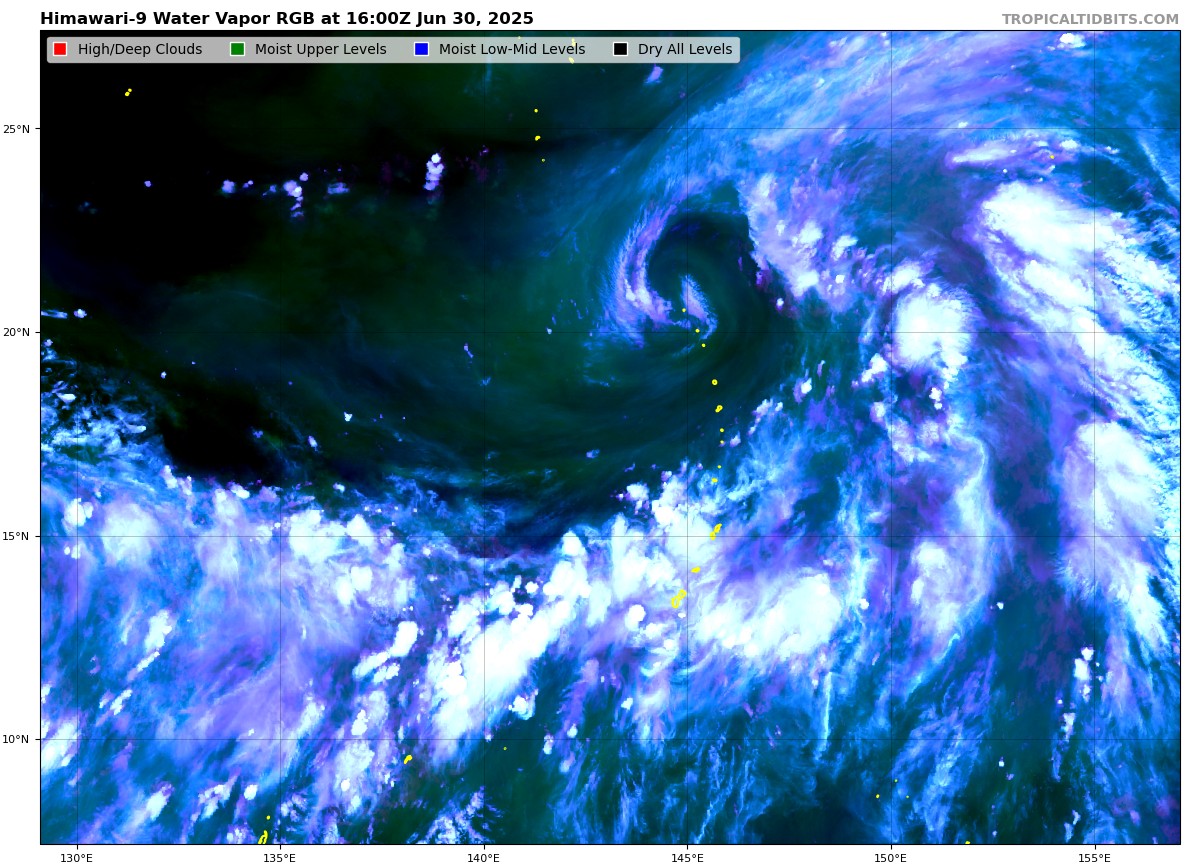
Task: Click the 150°E longitude label
Action: coord(890,857)
